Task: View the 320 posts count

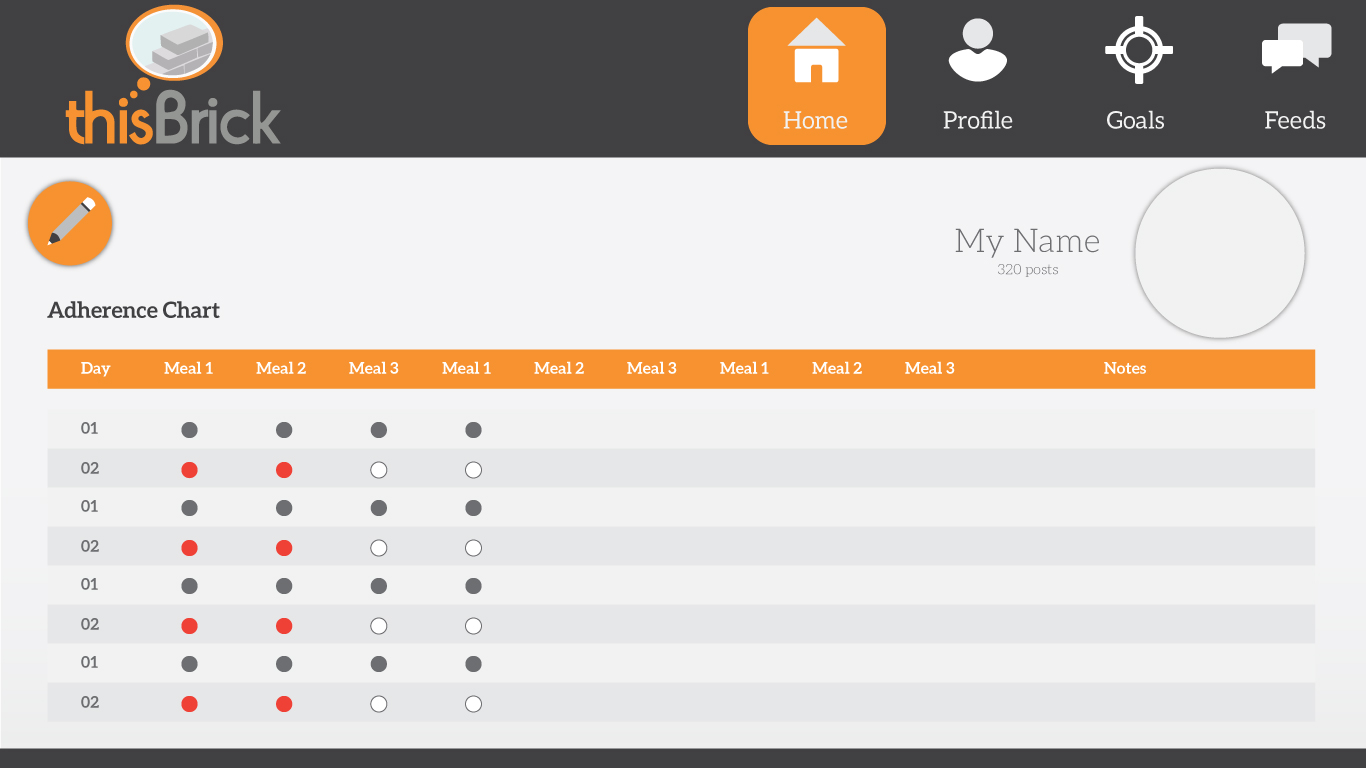Action: (1027, 270)
